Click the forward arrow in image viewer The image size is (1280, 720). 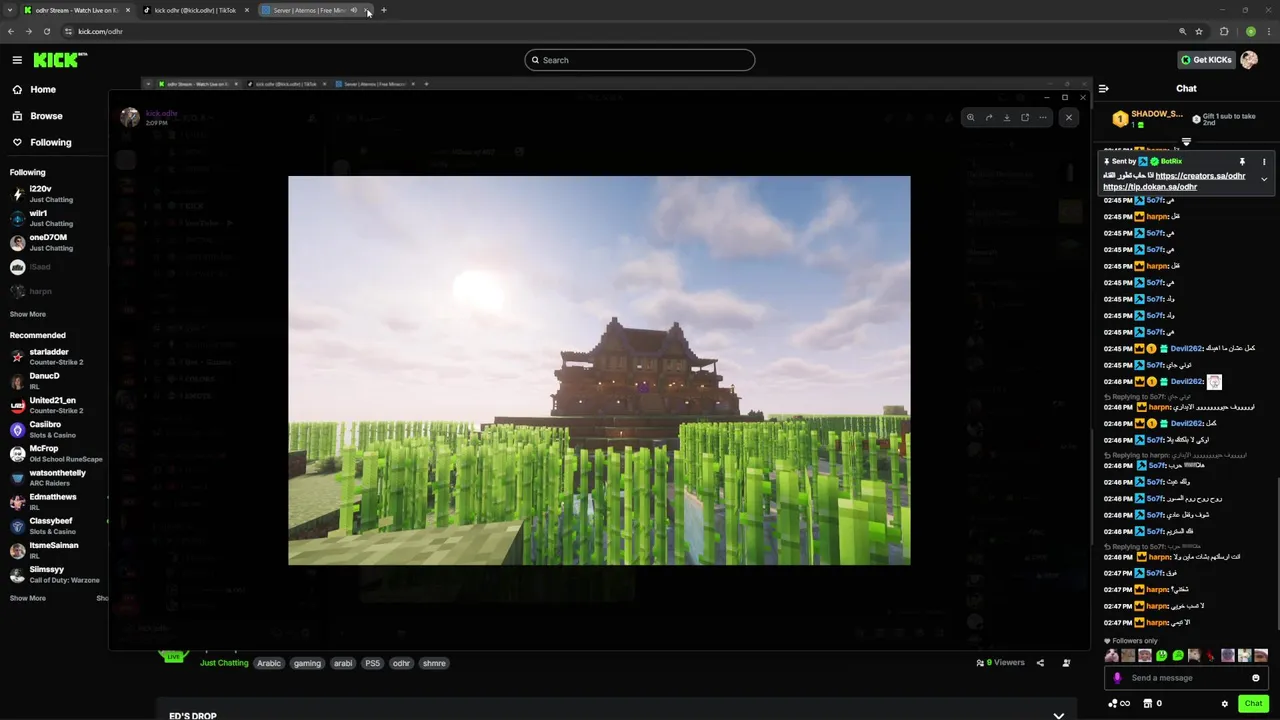point(988,117)
